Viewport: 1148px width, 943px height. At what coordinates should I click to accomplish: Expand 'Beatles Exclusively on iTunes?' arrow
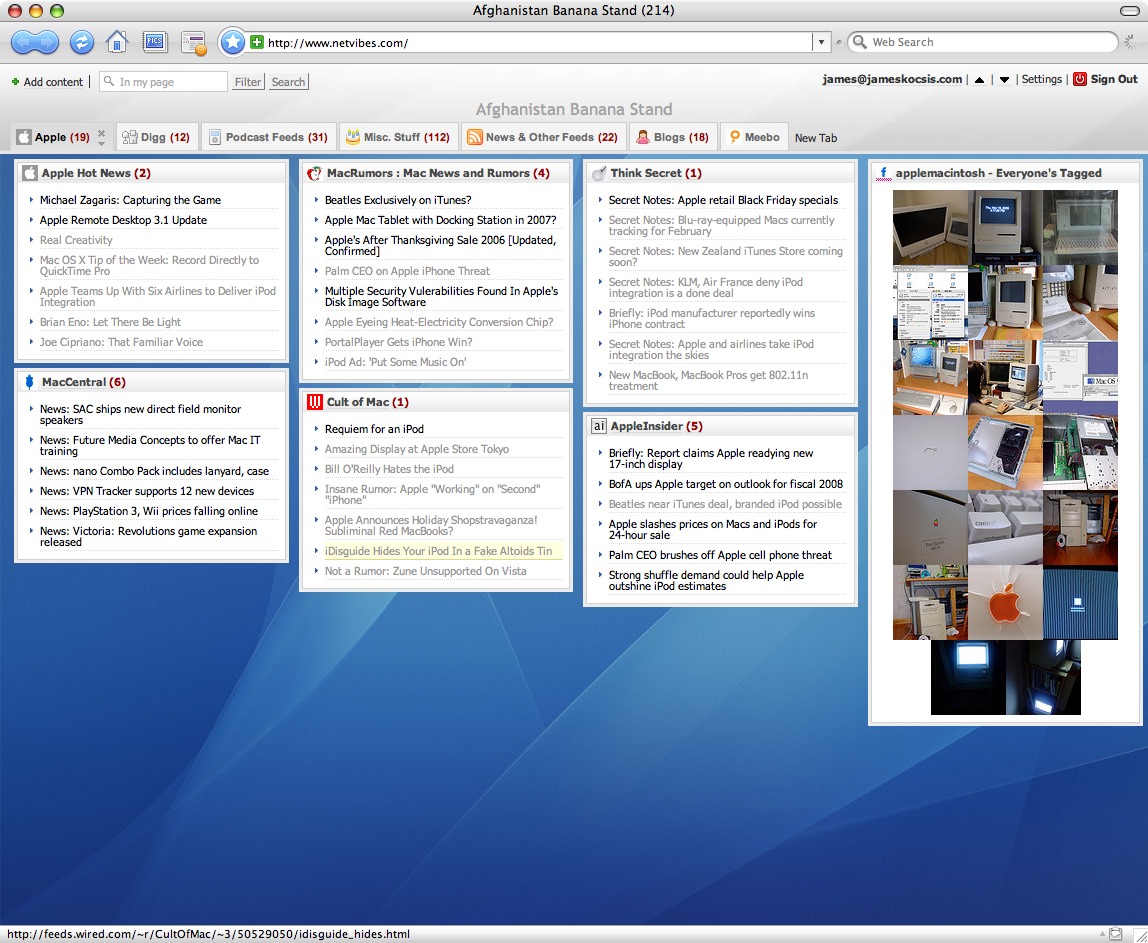(316, 199)
